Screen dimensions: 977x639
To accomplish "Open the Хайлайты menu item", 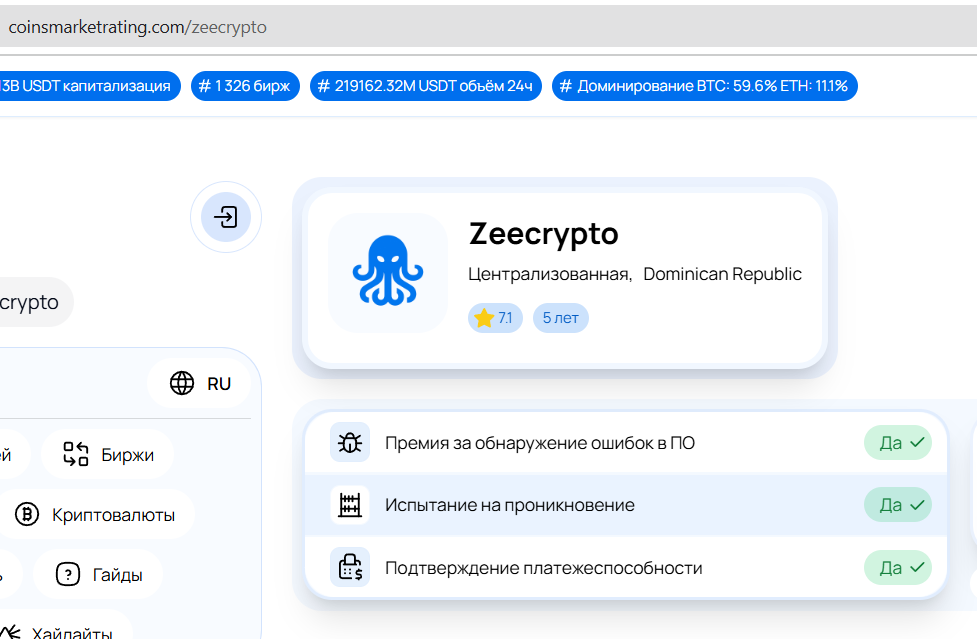I will (x=70, y=633).
